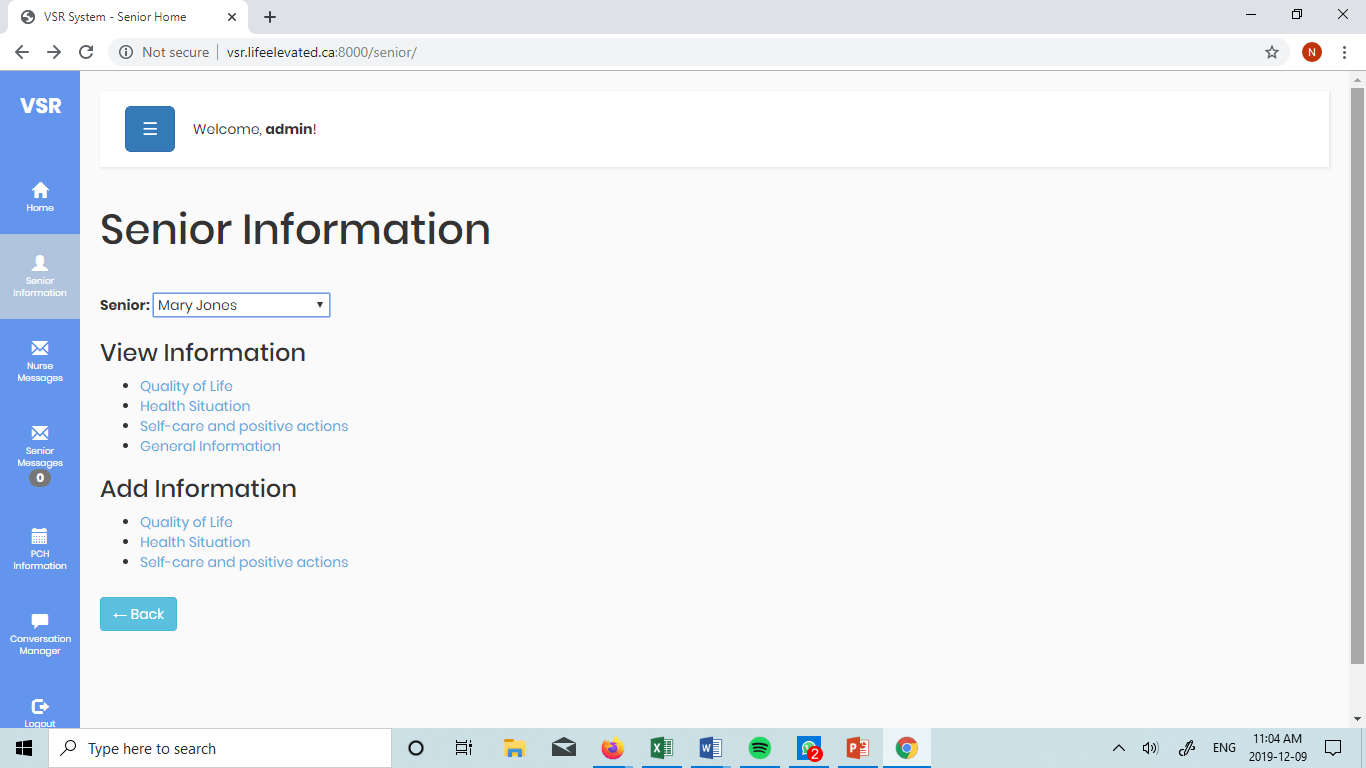The height and width of the screenshot is (768, 1366).
Task: Show hidden system tray icons
Action: click(1119, 748)
